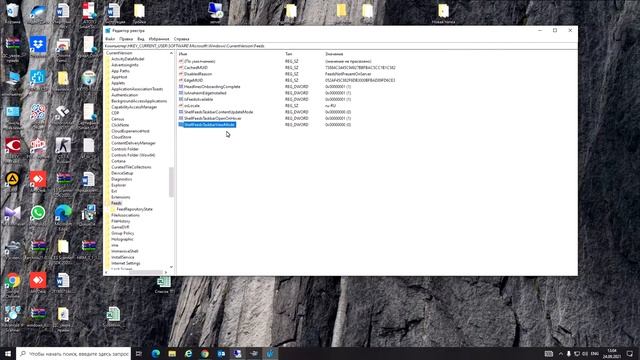This screenshot has height=360, width=640.
Task: Select the Feeds key in the tree
Action: [x=116, y=203]
